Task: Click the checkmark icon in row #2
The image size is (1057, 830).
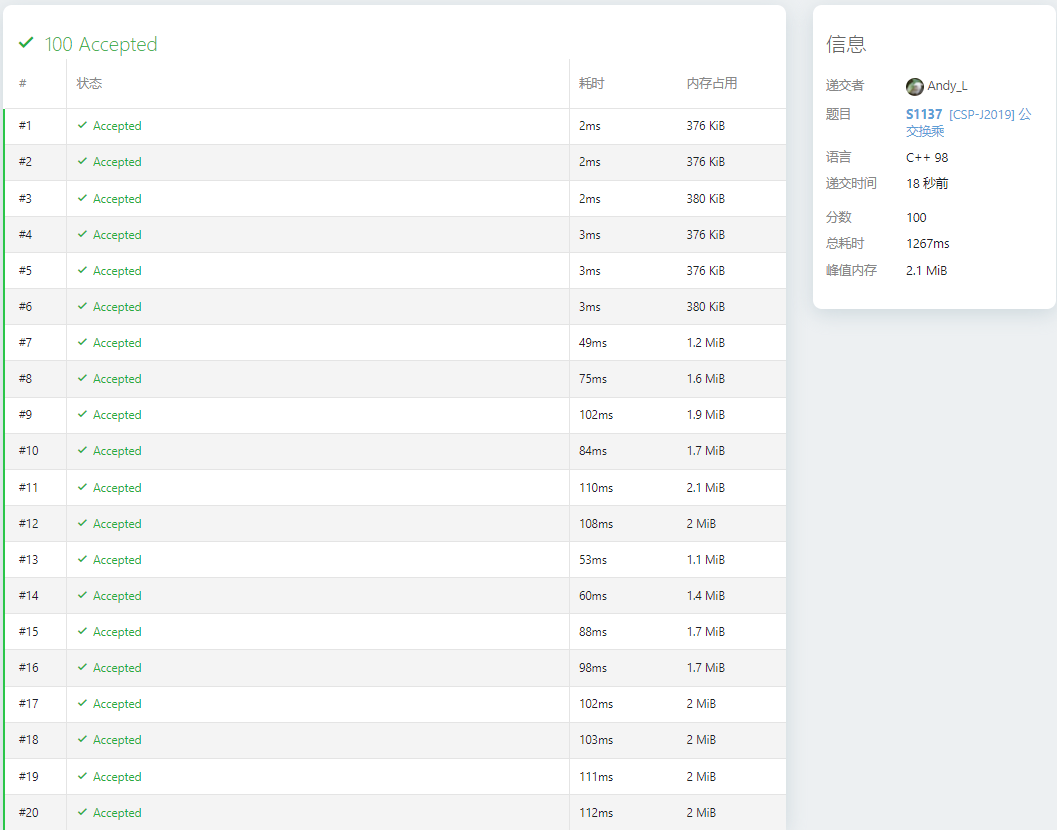Action: (x=82, y=161)
